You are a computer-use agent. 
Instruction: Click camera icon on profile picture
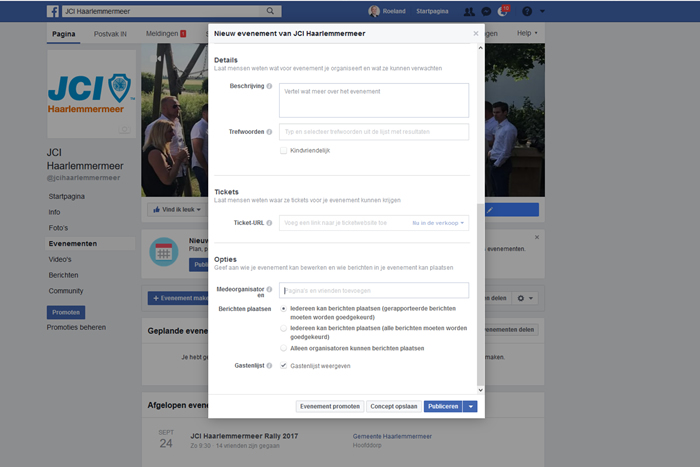point(125,129)
